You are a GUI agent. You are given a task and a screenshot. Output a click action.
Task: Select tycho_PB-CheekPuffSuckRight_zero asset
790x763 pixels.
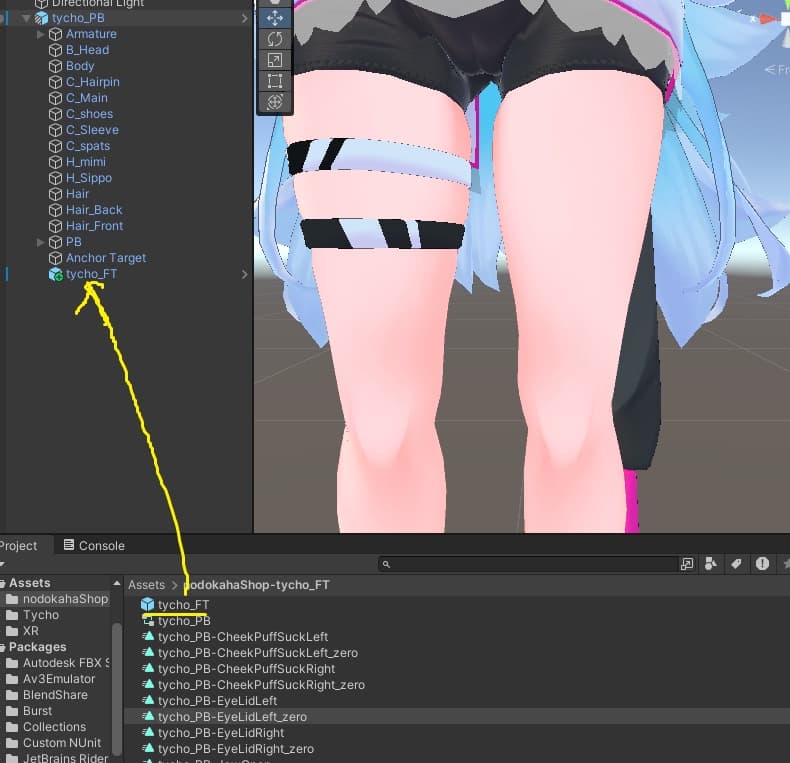point(261,685)
